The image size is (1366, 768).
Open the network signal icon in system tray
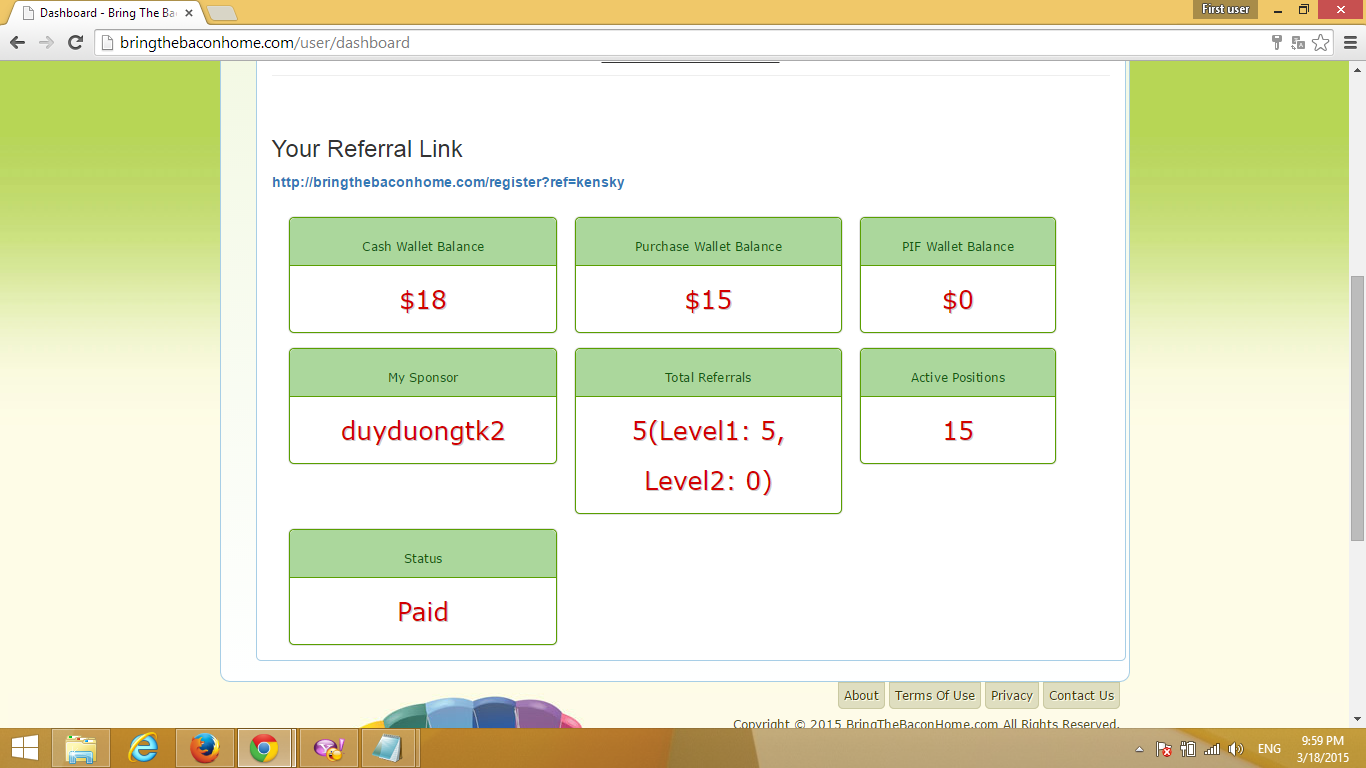click(x=1211, y=748)
